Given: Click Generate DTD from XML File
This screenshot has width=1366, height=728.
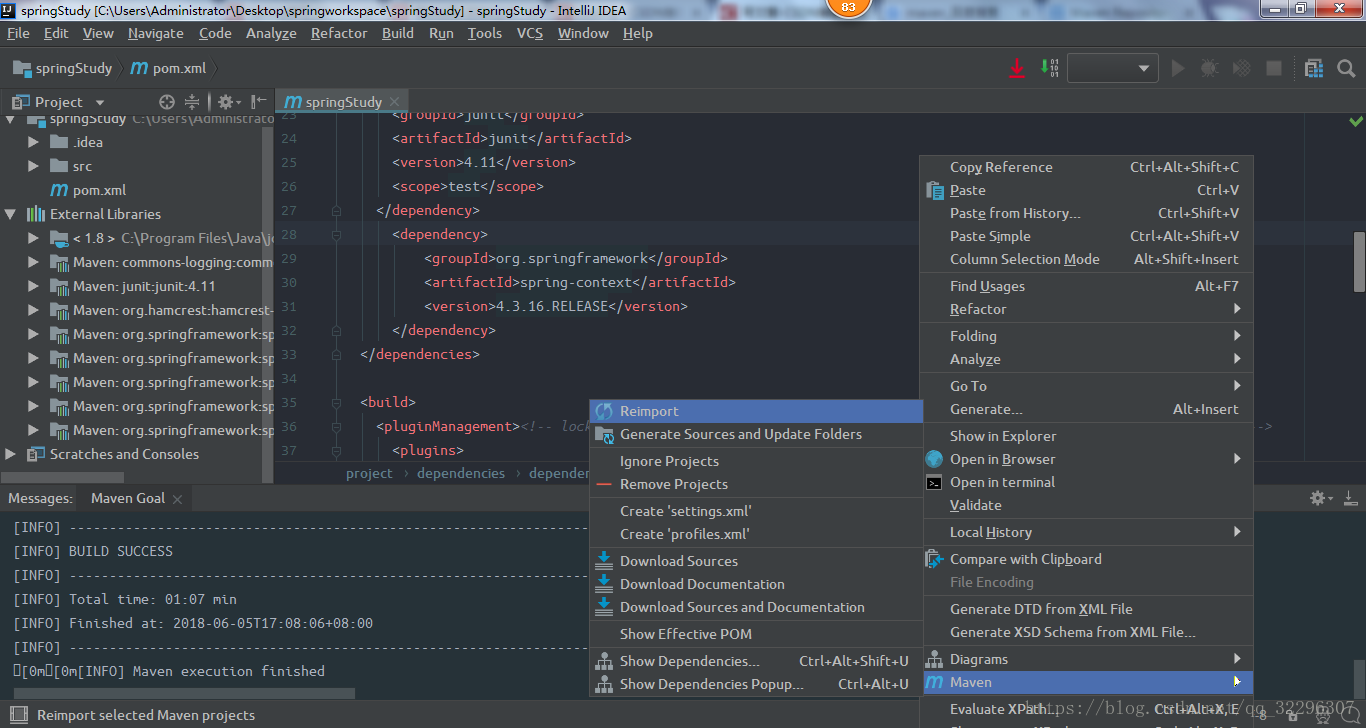Looking at the screenshot, I should [x=1086, y=609].
